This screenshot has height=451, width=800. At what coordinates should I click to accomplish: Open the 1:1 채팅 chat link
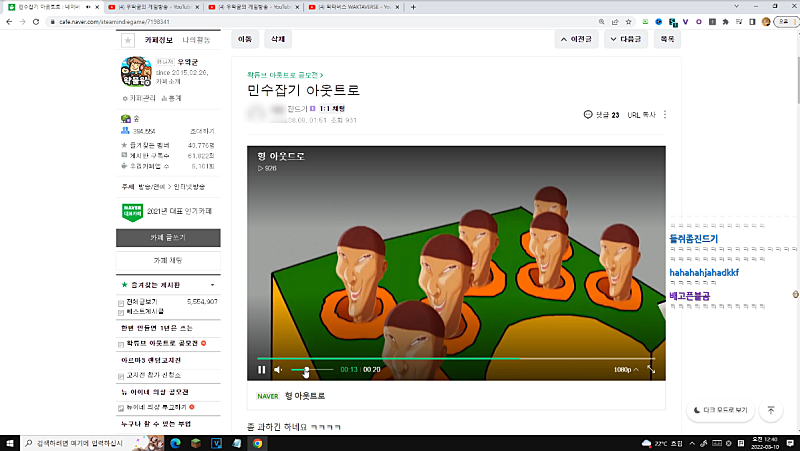click(x=332, y=109)
